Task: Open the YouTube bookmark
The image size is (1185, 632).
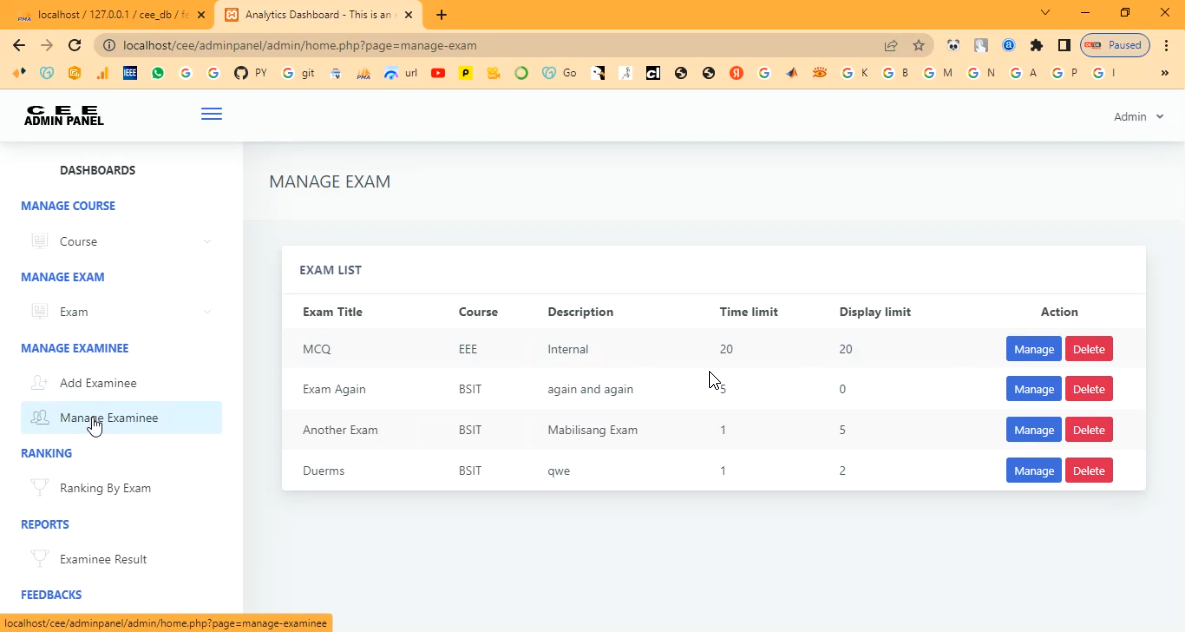Action: [x=438, y=73]
